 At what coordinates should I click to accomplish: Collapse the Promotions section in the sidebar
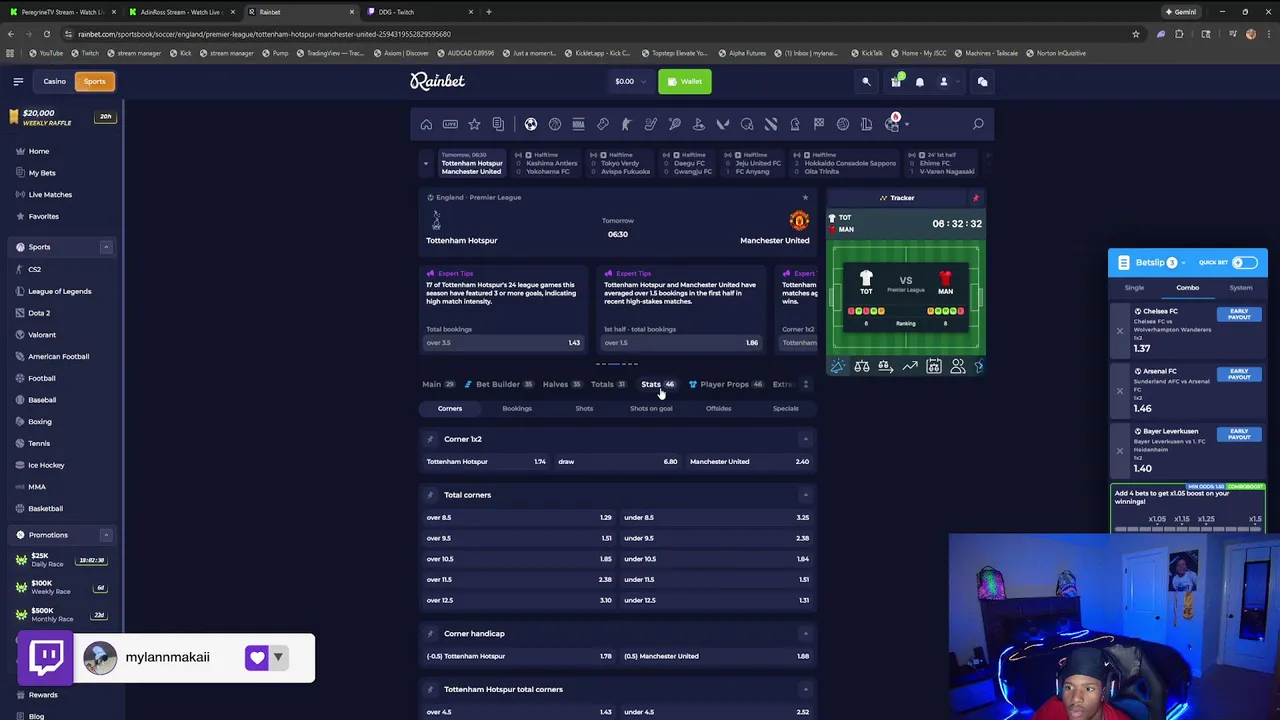pos(105,535)
